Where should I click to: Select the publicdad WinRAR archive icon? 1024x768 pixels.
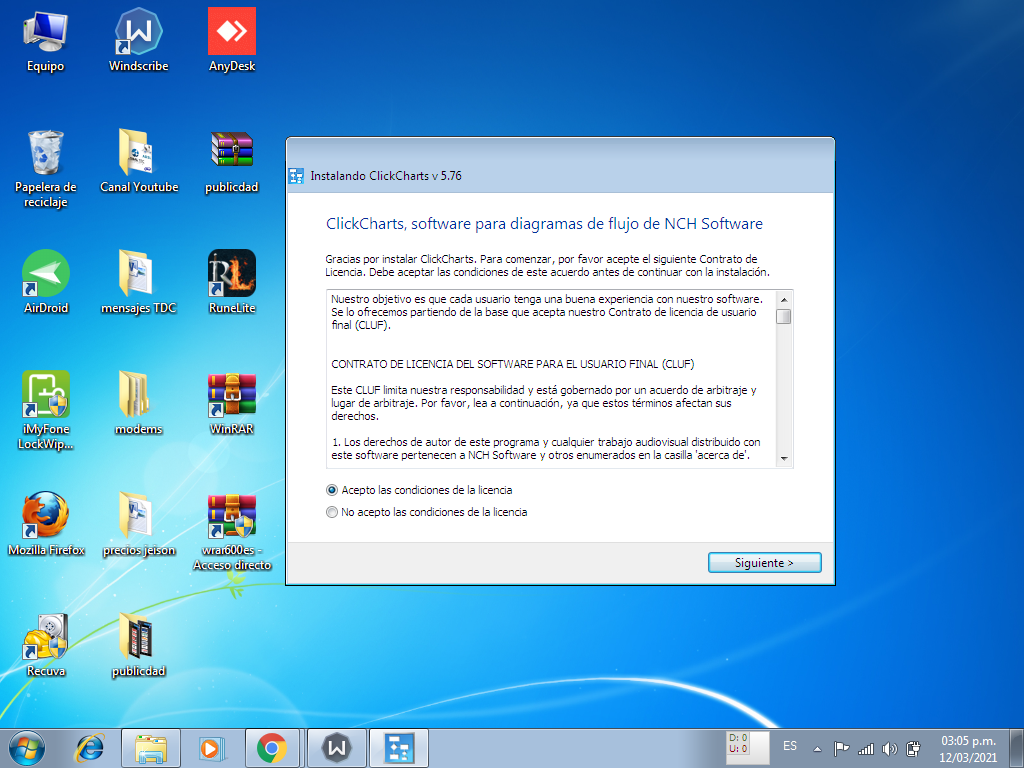tap(232, 161)
